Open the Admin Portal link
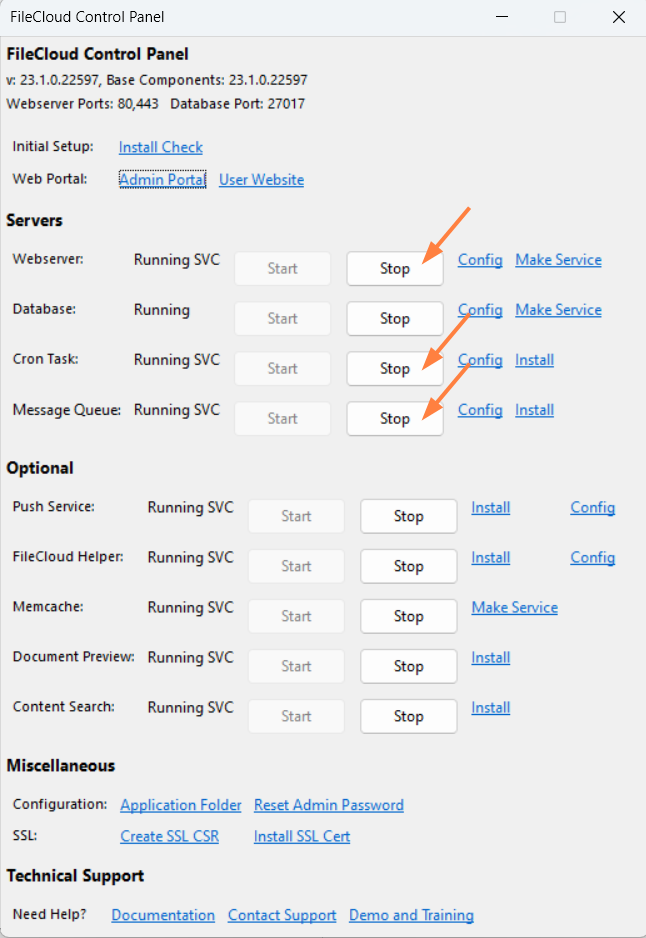 pyautogui.click(x=162, y=180)
